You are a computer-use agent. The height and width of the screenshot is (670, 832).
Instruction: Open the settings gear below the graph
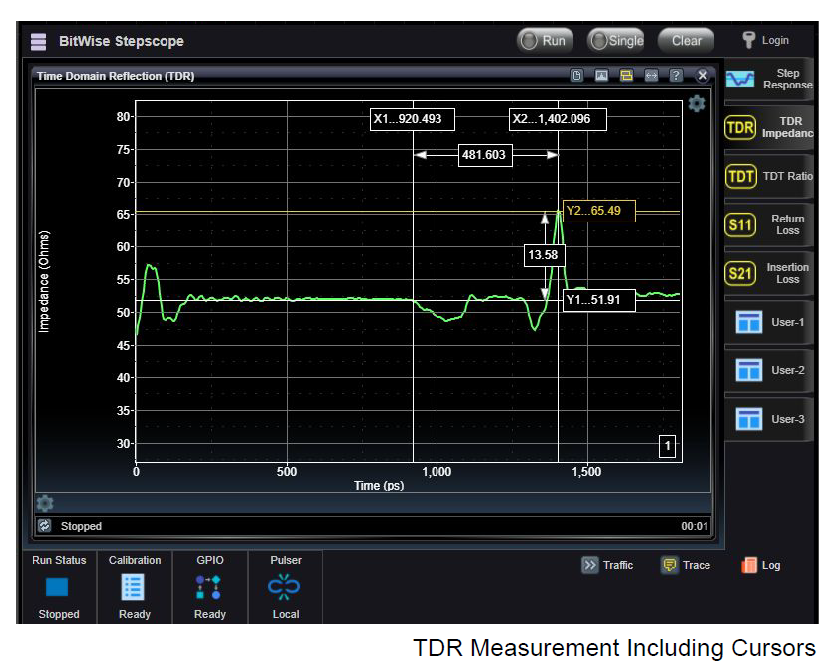(x=45, y=503)
